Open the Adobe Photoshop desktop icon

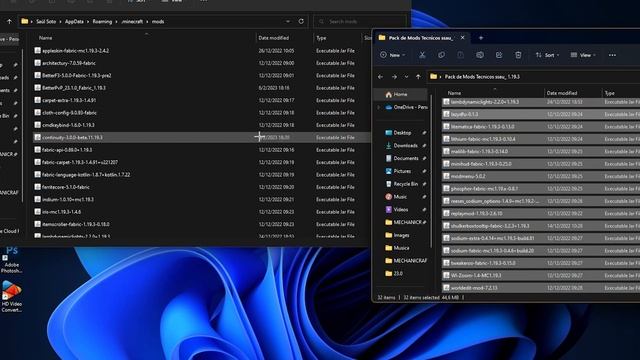pos(11,260)
